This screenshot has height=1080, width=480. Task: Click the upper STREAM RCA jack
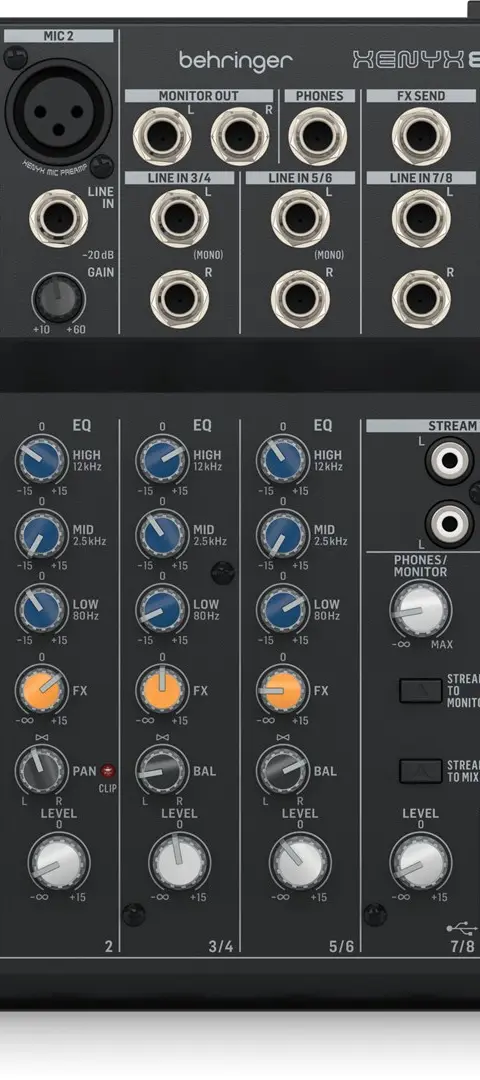coord(450,461)
